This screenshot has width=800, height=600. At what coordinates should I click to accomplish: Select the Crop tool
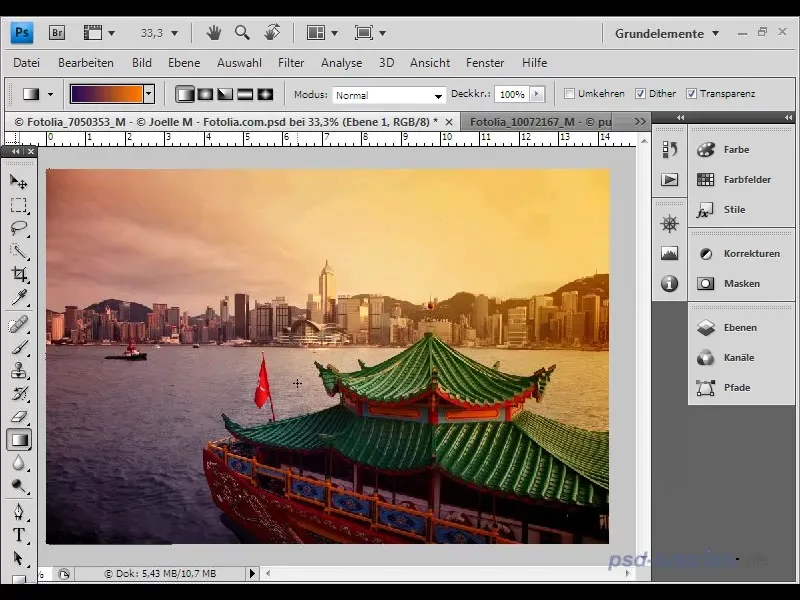[19, 274]
